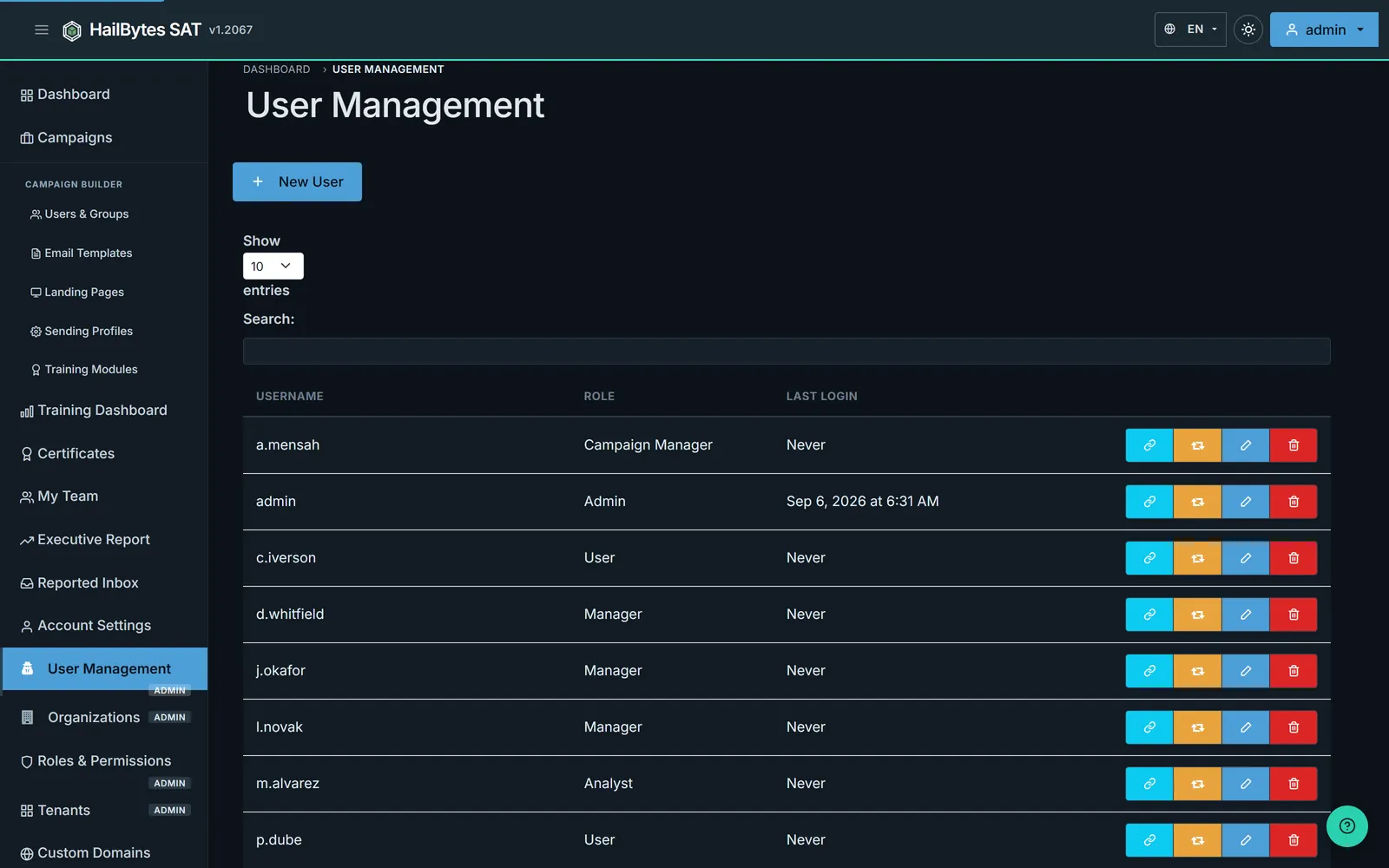Click orange swap icon for d.whitfield
Image resolution: width=1389 pixels, height=868 pixels.
[x=1197, y=615]
